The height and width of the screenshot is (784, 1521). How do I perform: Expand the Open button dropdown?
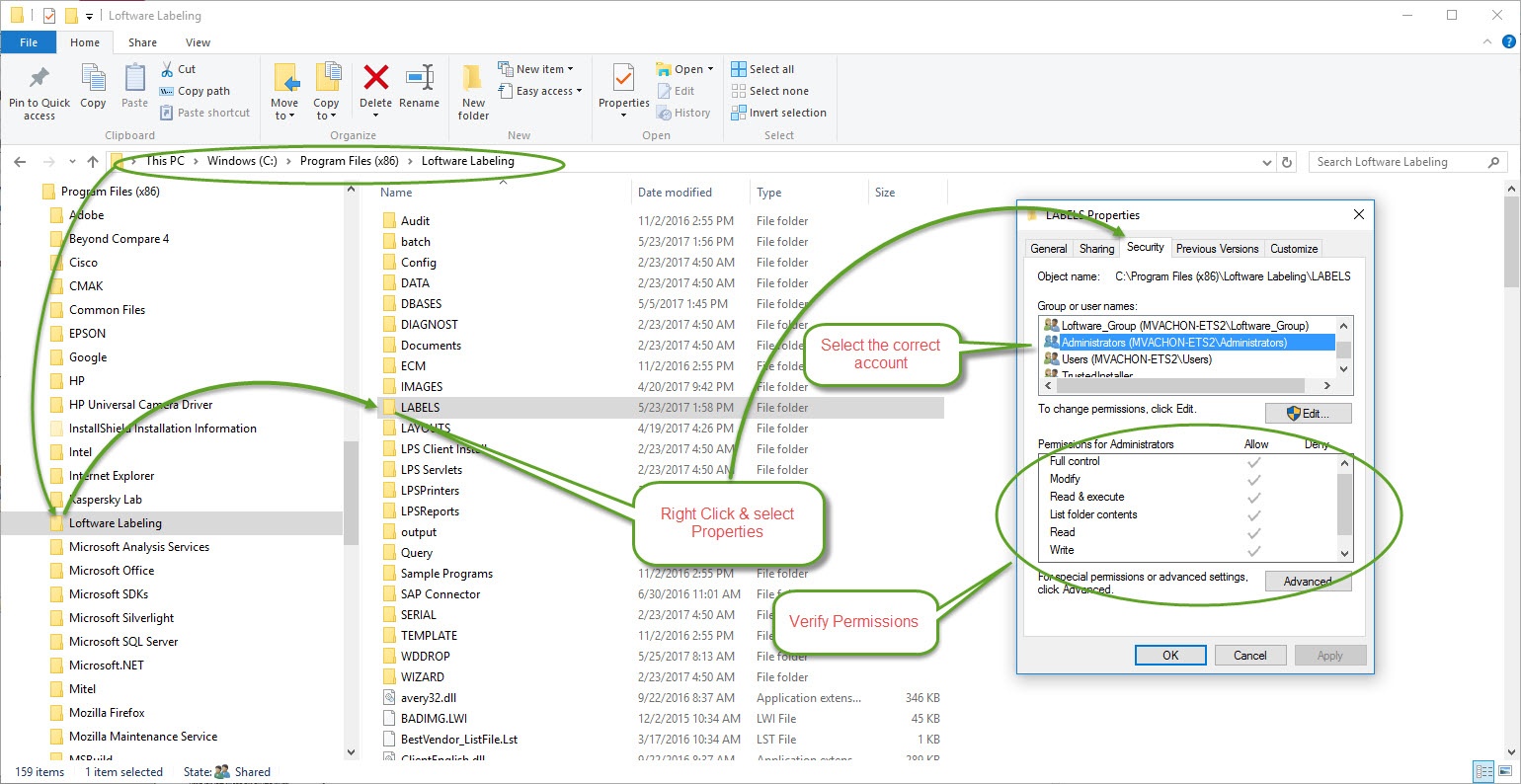click(x=710, y=69)
